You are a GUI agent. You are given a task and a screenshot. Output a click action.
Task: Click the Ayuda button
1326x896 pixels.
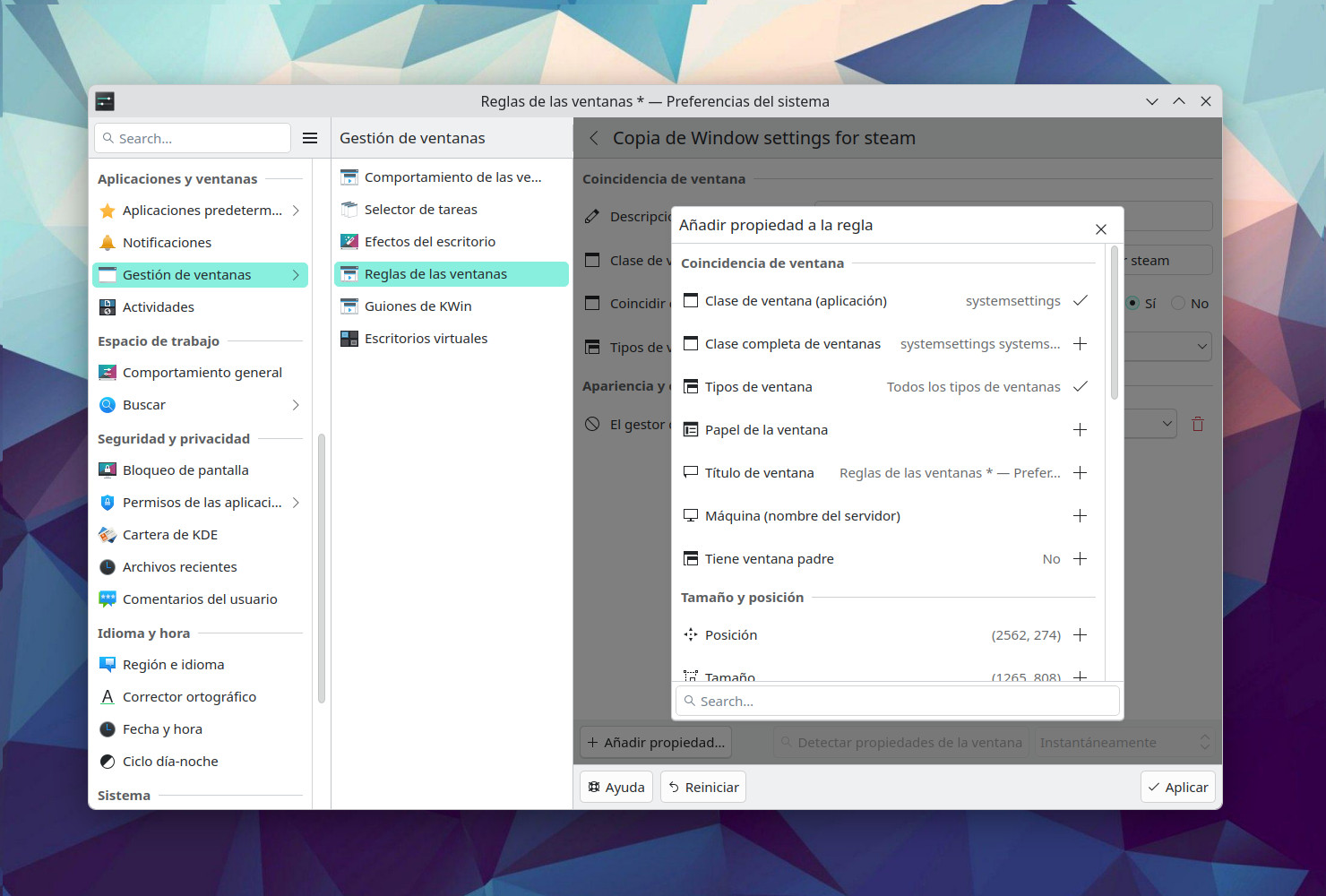pyautogui.click(x=616, y=788)
